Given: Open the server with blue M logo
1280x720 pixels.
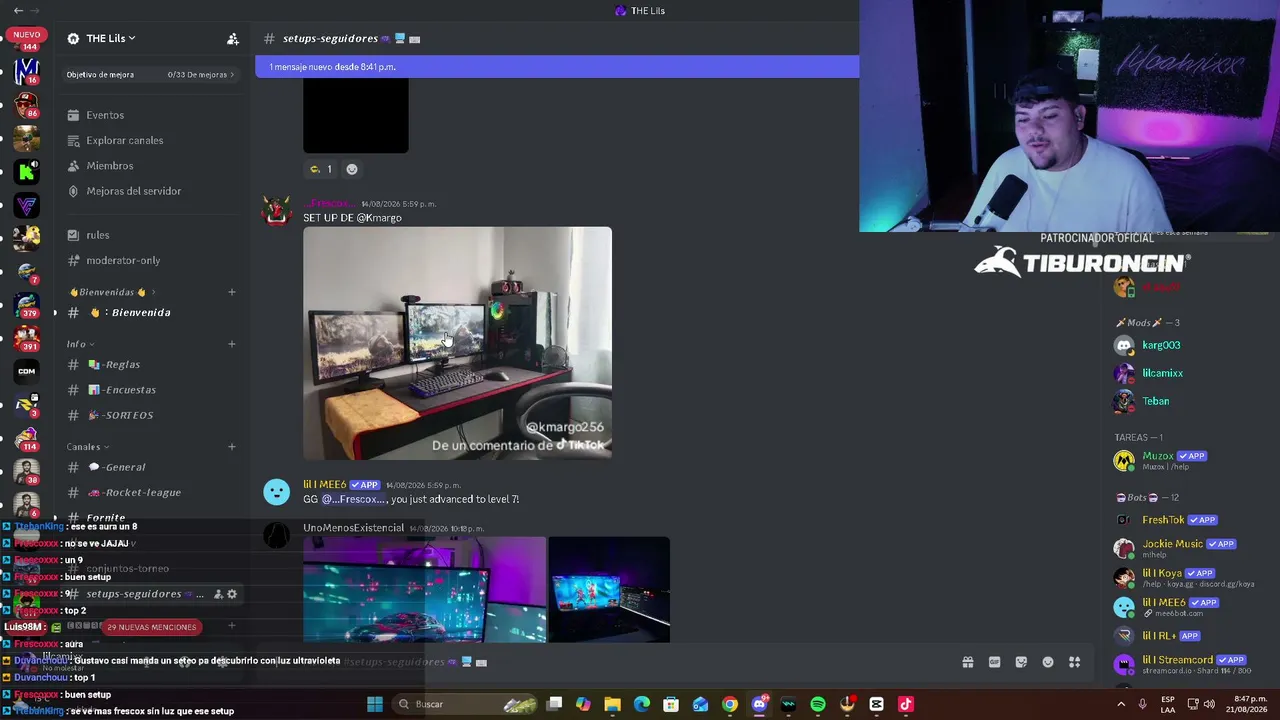Looking at the screenshot, I should coord(27,71).
